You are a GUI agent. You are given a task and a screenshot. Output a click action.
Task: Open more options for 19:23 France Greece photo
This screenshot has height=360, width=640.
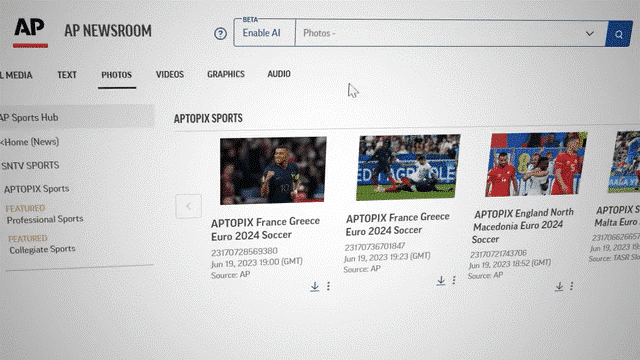click(x=454, y=280)
